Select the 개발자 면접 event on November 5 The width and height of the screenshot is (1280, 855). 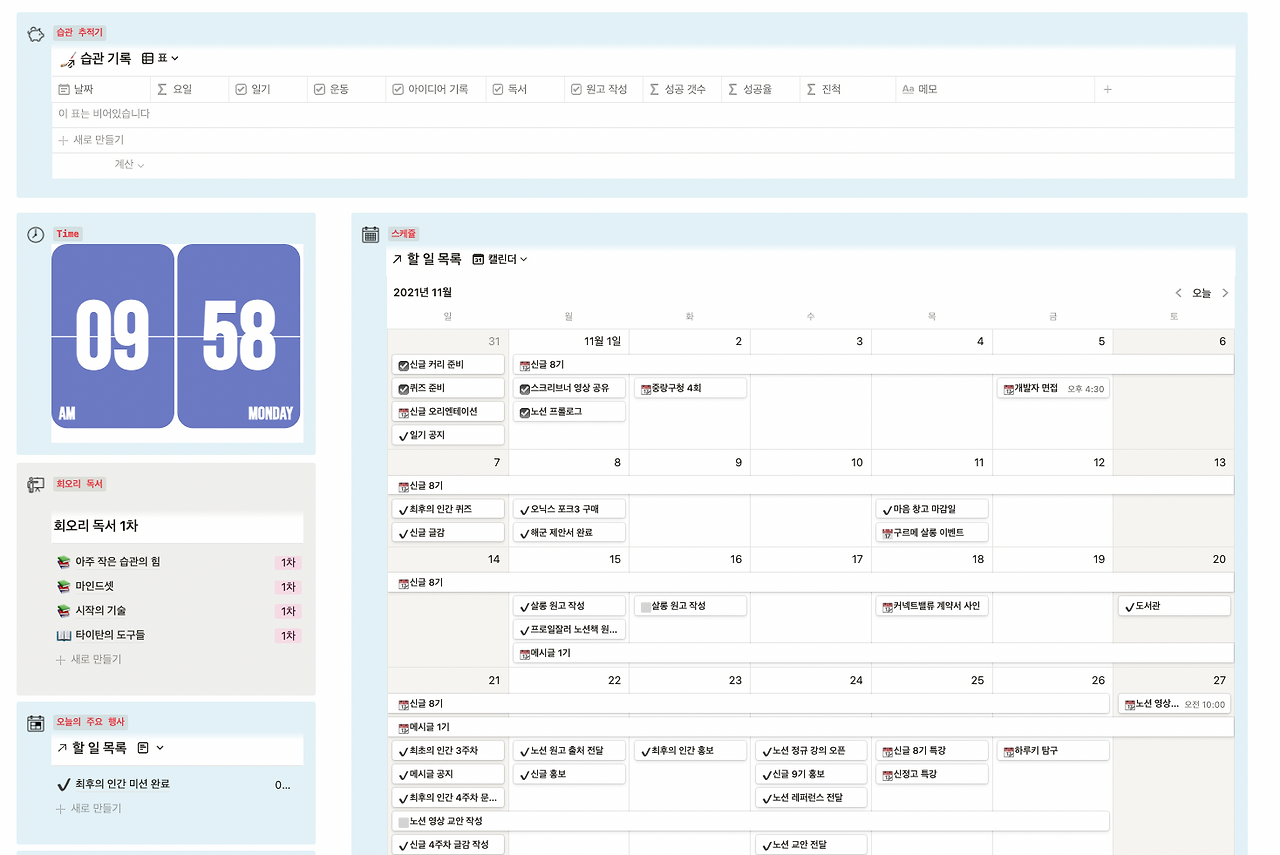tap(1052, 387)
